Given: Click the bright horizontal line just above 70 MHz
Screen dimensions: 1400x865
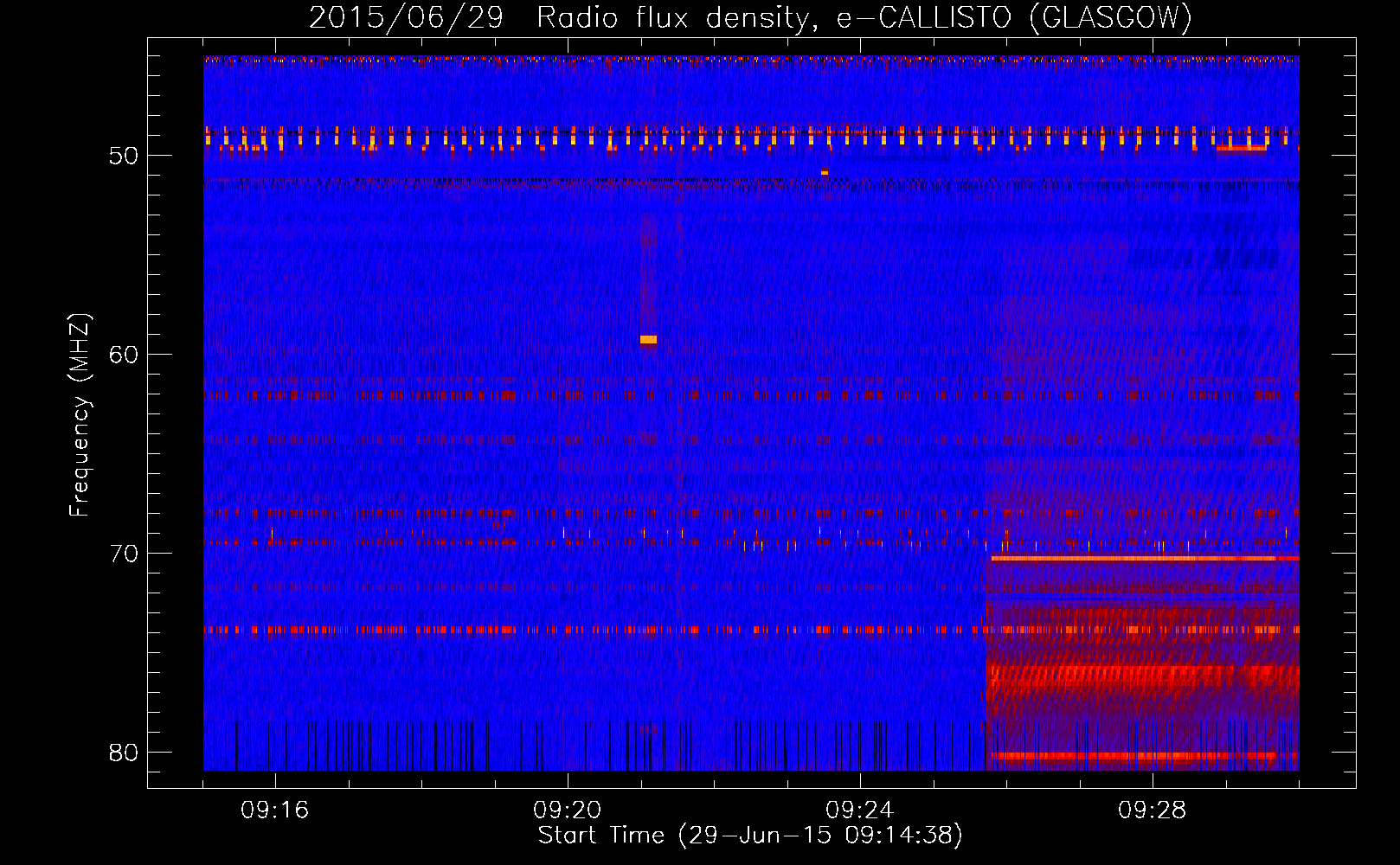Looking at the screenshot, I should pos(1145,558).
